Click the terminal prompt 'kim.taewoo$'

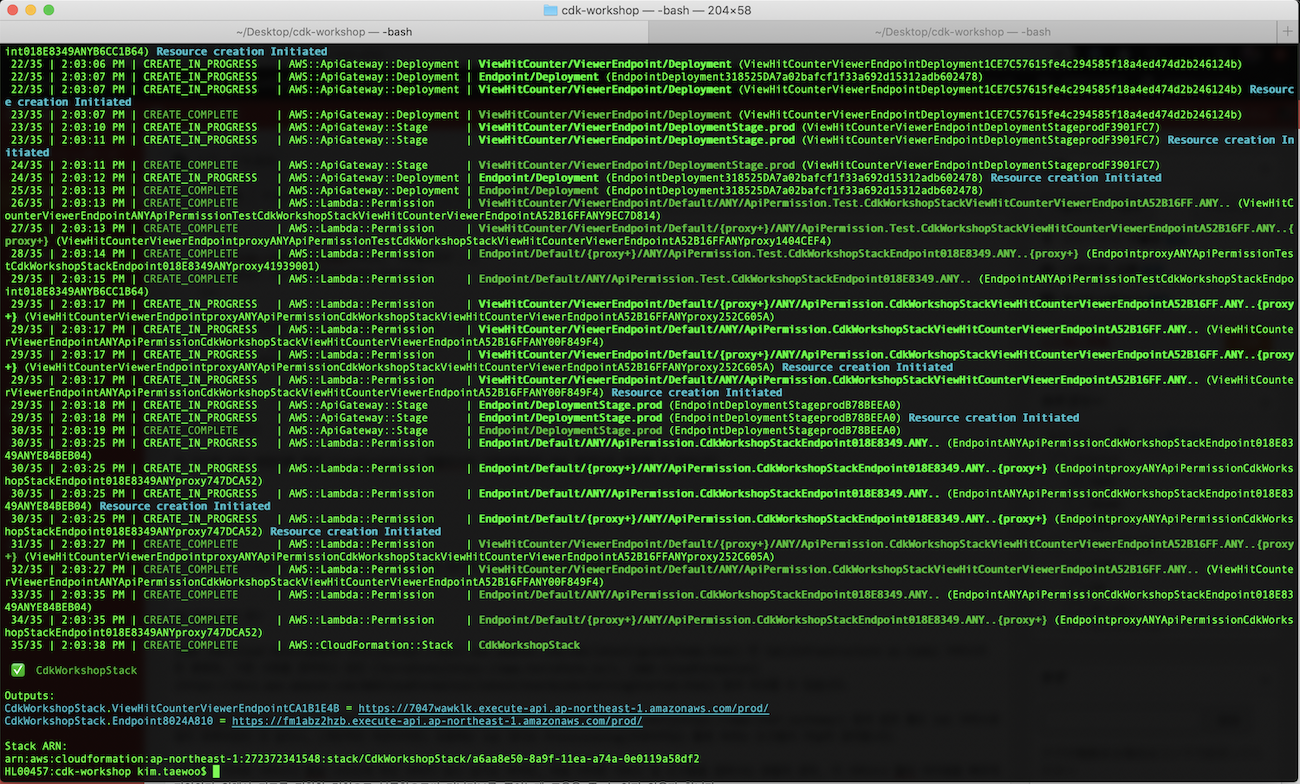(x=171, y=772)
